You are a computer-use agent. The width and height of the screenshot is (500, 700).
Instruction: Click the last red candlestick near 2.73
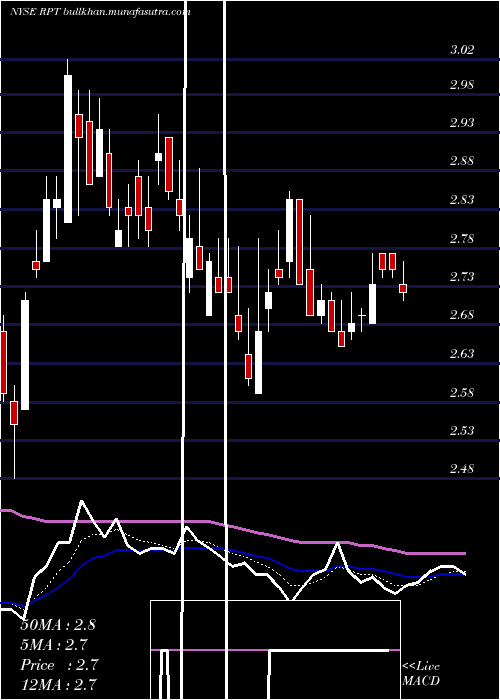click(403, 288)
